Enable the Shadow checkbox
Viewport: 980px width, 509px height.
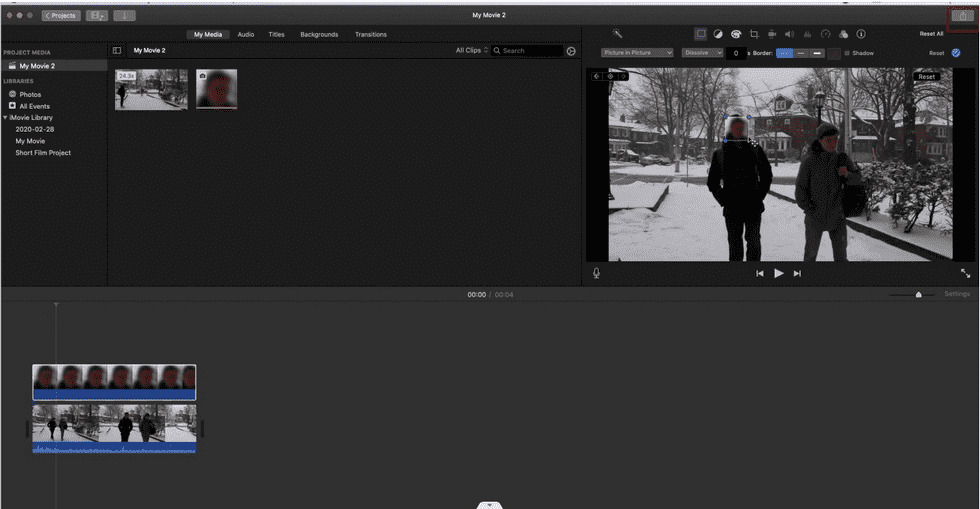[x=847, y=53]
